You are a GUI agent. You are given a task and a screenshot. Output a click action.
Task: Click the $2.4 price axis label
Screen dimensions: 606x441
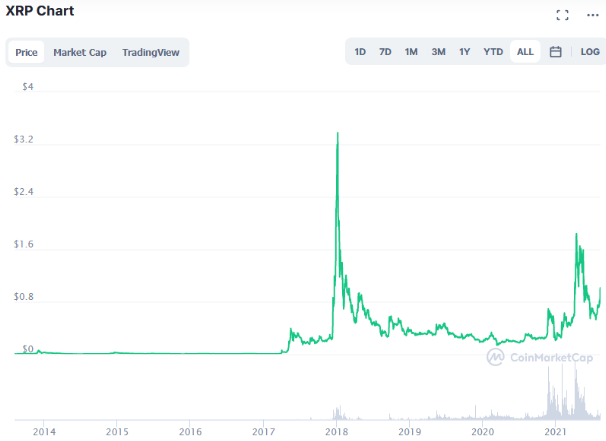(x=24, y=192)
